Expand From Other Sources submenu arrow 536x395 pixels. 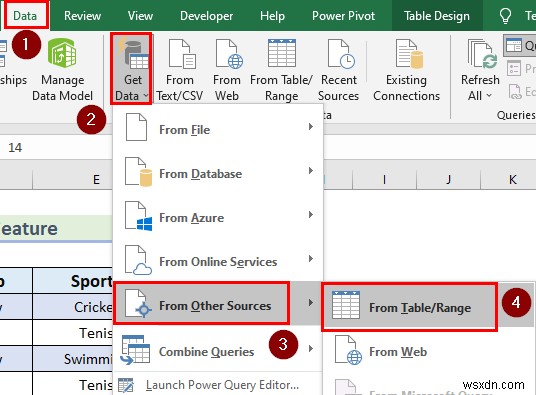coord(310,302)
